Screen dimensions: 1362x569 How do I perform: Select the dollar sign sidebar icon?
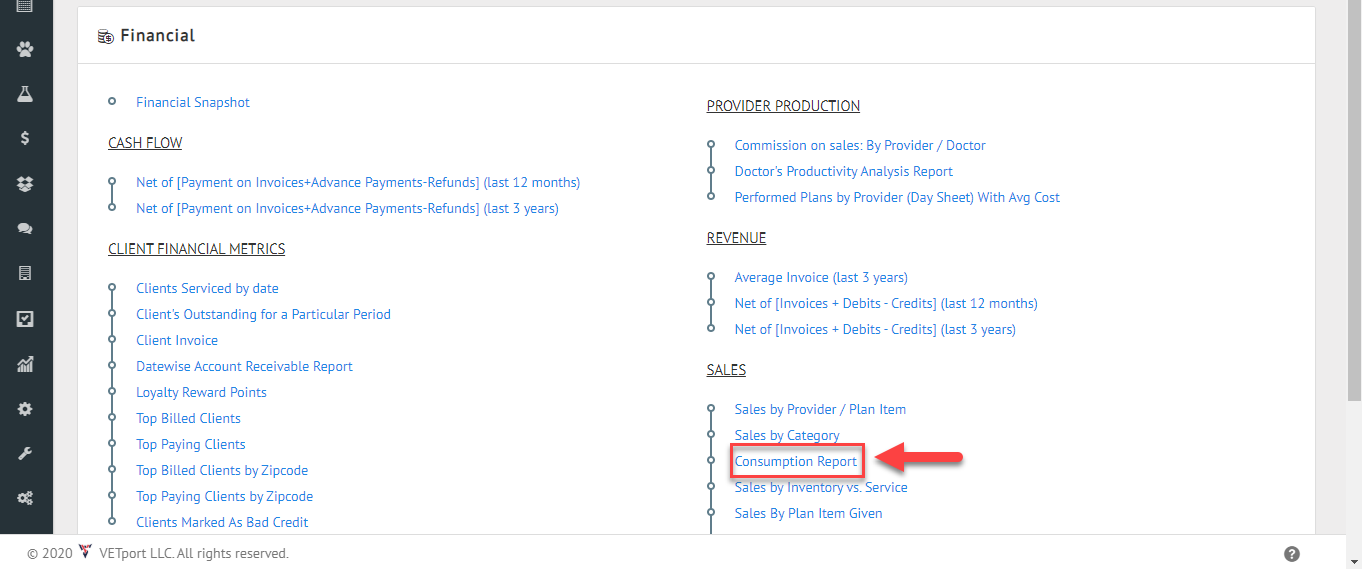[25, 139]
